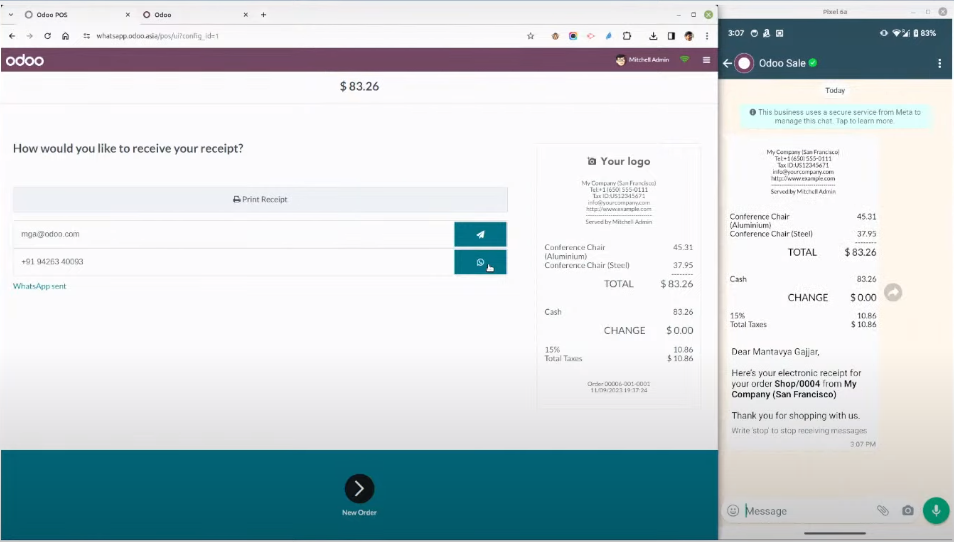Open the receipt image in WhatsApp chat
The height and width of the screenshot is (542, 954).
803,238
